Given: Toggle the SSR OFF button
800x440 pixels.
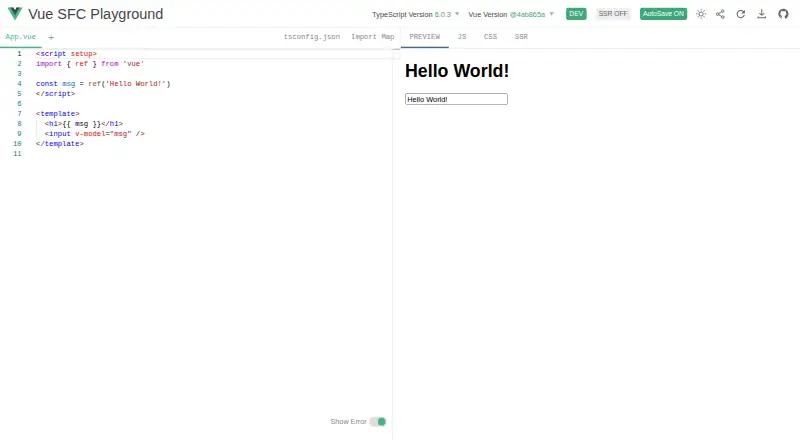Looking at the screenshot, I should tap(613, 14).
